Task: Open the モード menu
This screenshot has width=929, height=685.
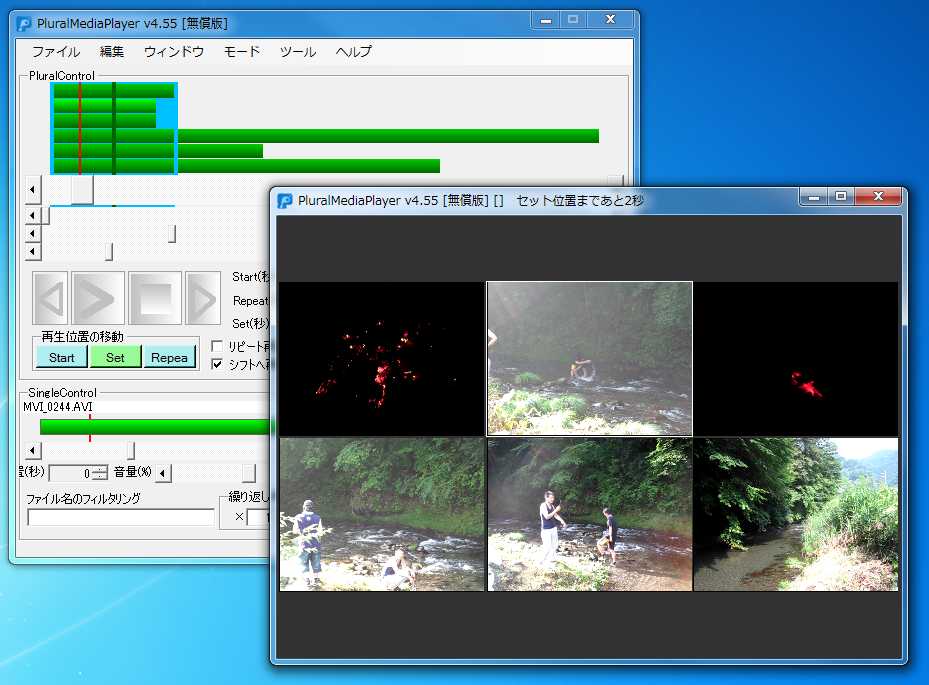Action: (241, 52)
